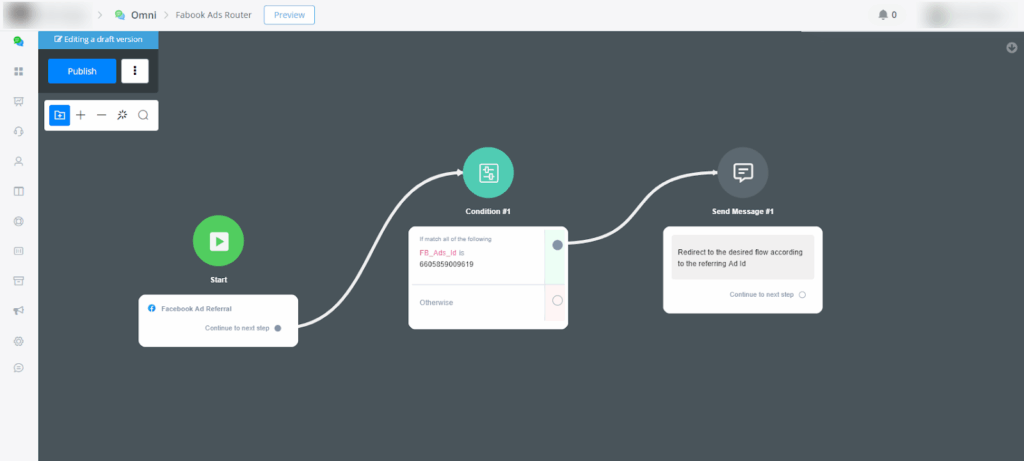This screenshot has width=1024, height=461.
Task: Click Send Message 'Continue to next step' connector
Action: pyautogui.click(x=802, y=295)
